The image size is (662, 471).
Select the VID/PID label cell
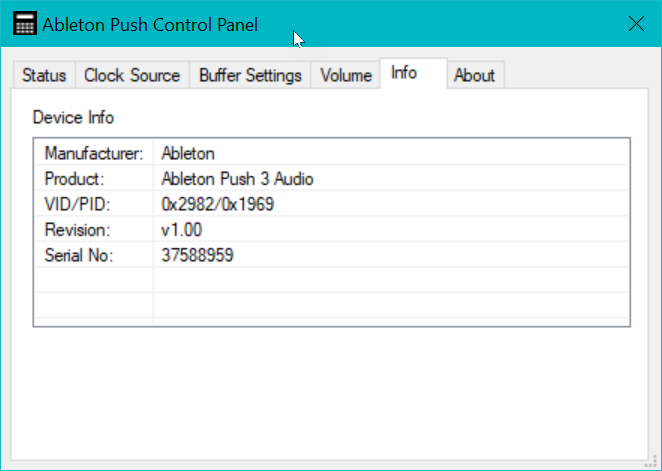(76, 204)
